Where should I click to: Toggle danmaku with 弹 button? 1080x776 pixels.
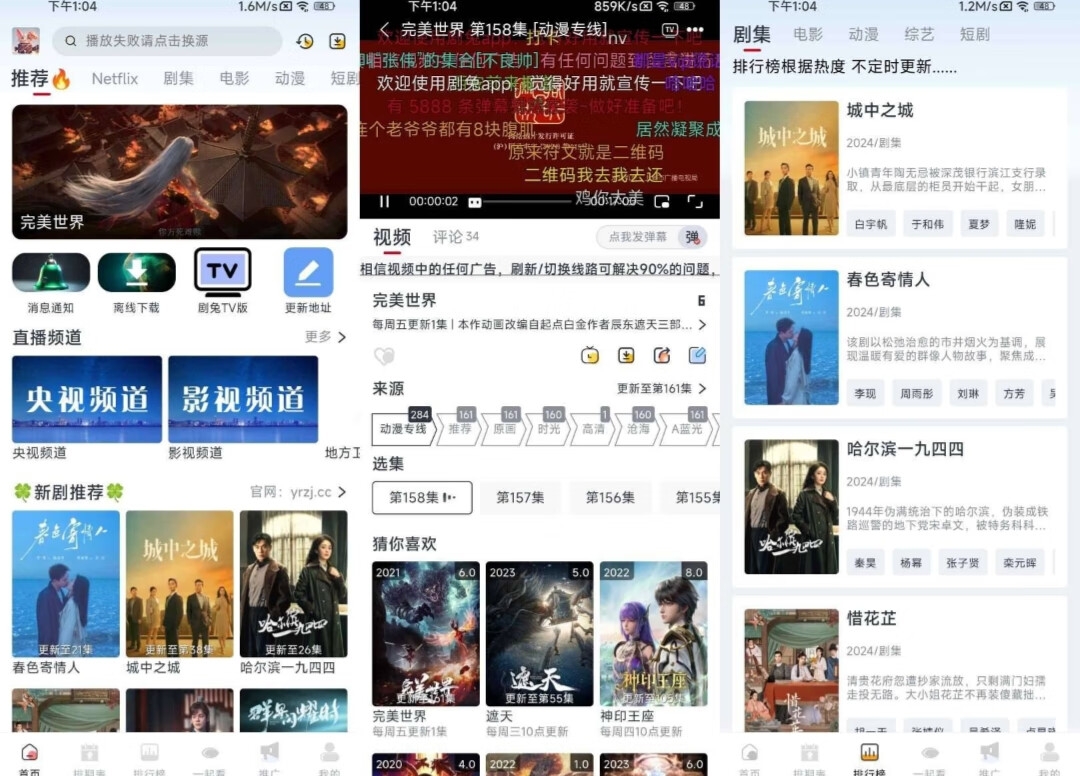(x=692, y=237)
